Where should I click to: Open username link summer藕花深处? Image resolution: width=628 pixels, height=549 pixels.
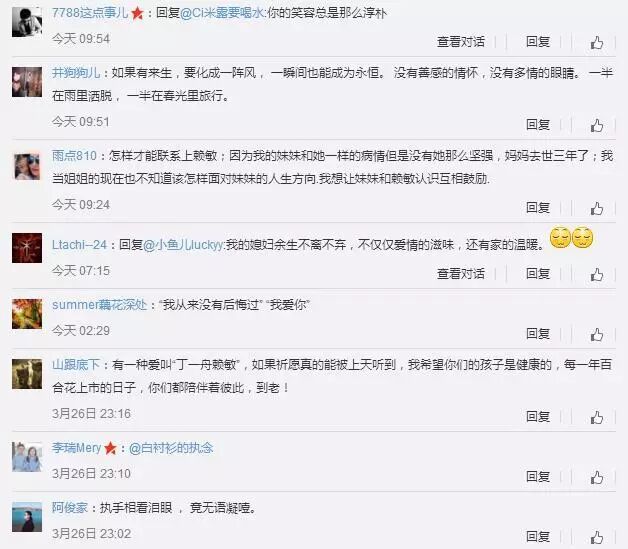pos(99,305)
